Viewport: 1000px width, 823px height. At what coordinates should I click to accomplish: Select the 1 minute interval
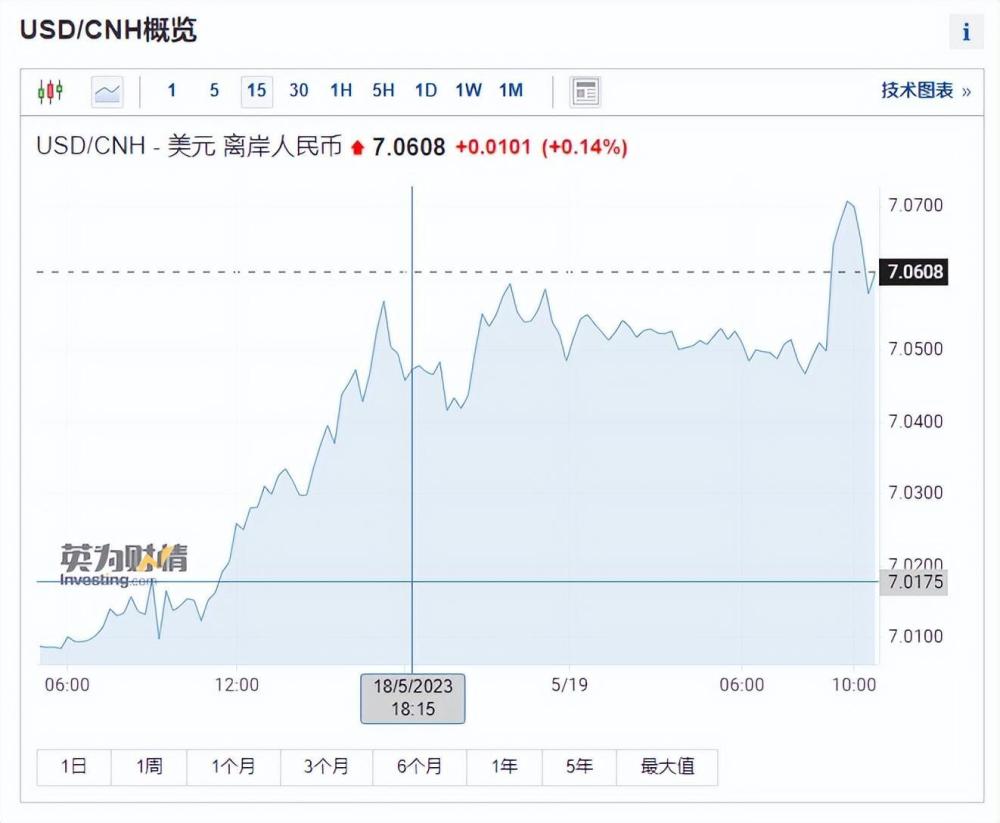[172, 91]
